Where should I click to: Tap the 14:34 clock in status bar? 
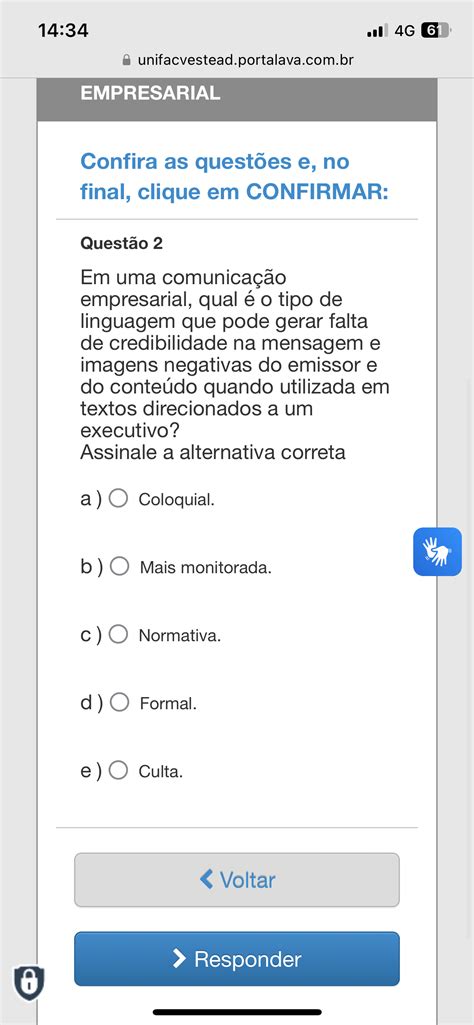pyautogui.click(x=63, y=30)
